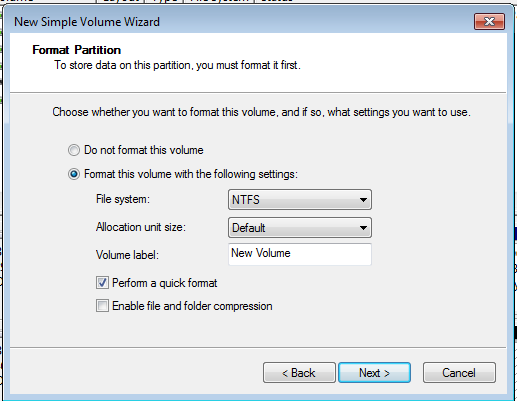517x401 pixels.
Task: Click the "Format this volume with the following settings" label
Action: coord(191,174)
